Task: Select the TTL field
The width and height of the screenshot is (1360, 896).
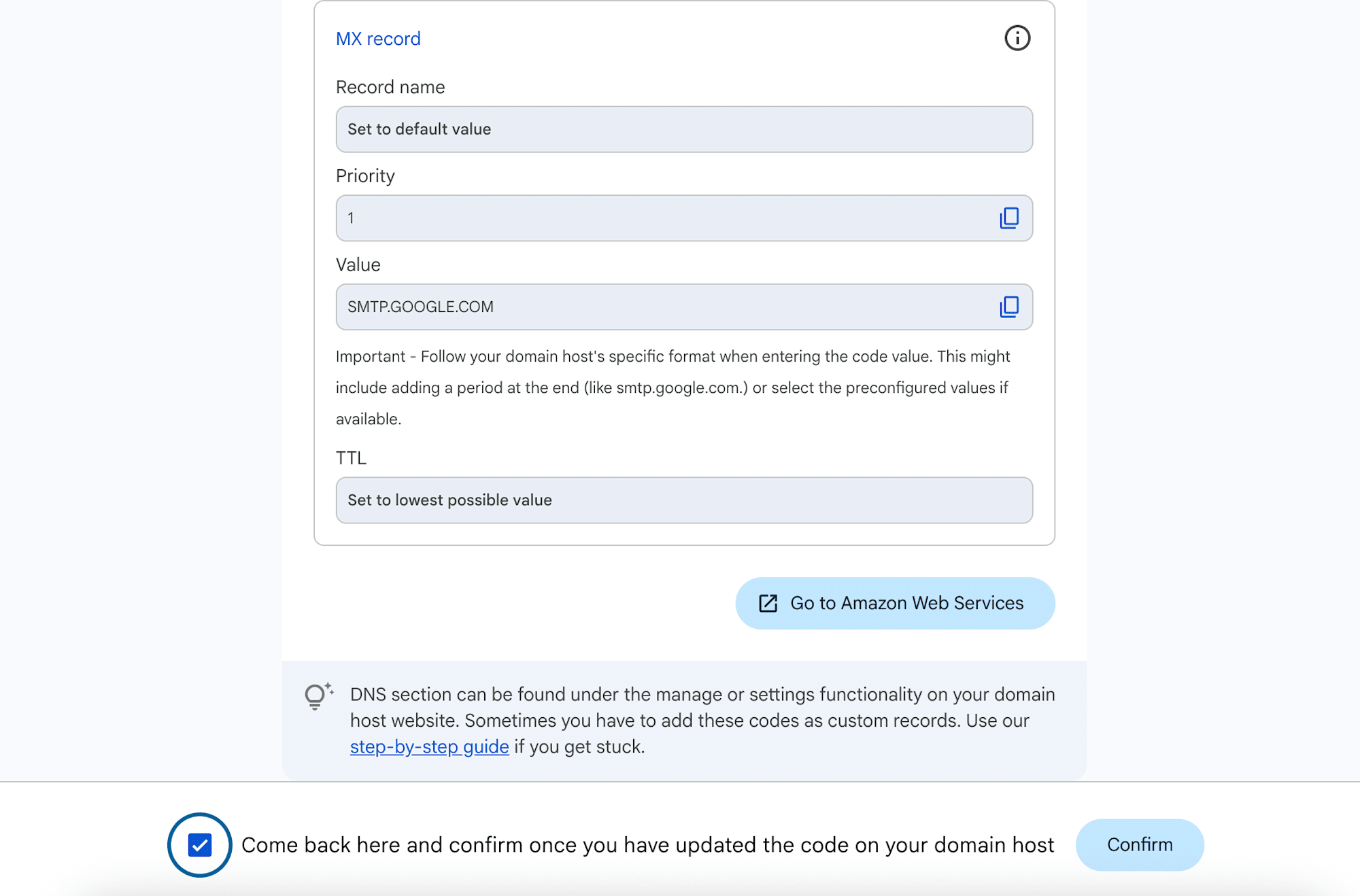Action: (683, 500)
